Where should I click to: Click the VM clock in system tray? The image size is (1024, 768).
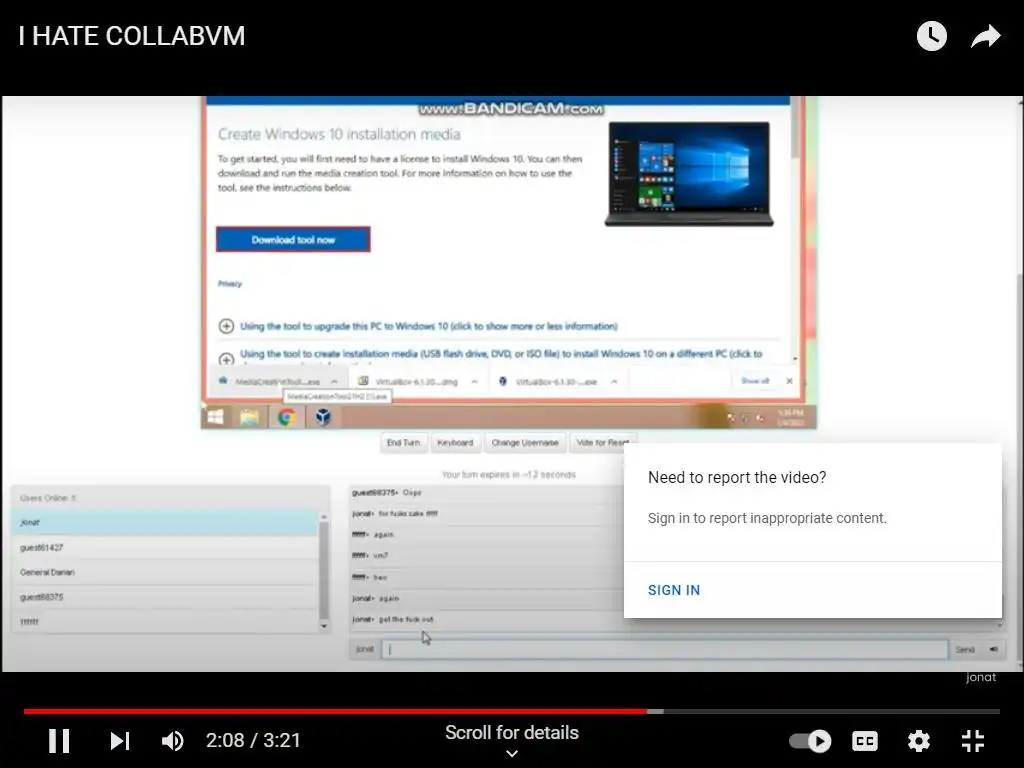[x=790, y=418]
